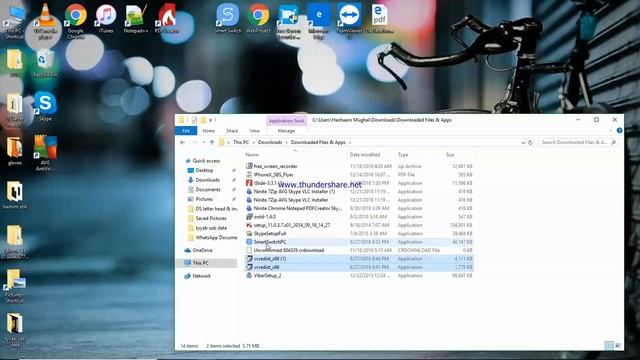Click This PC in the address breadcrumb
The height and width of the screenshot is (360, 640).
[241, 142]
